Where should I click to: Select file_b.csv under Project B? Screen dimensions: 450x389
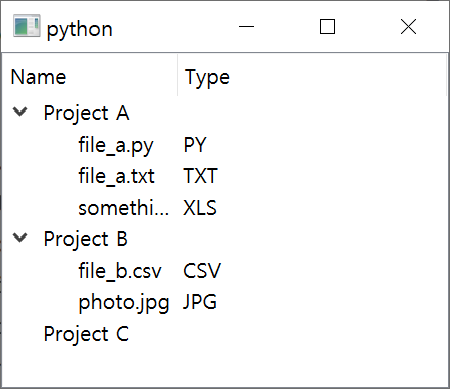pyautogui.click(x=120, y=271)
